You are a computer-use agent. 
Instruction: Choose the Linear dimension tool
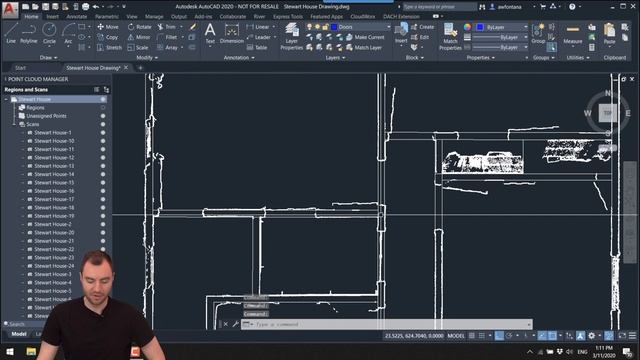click(258, 27)
